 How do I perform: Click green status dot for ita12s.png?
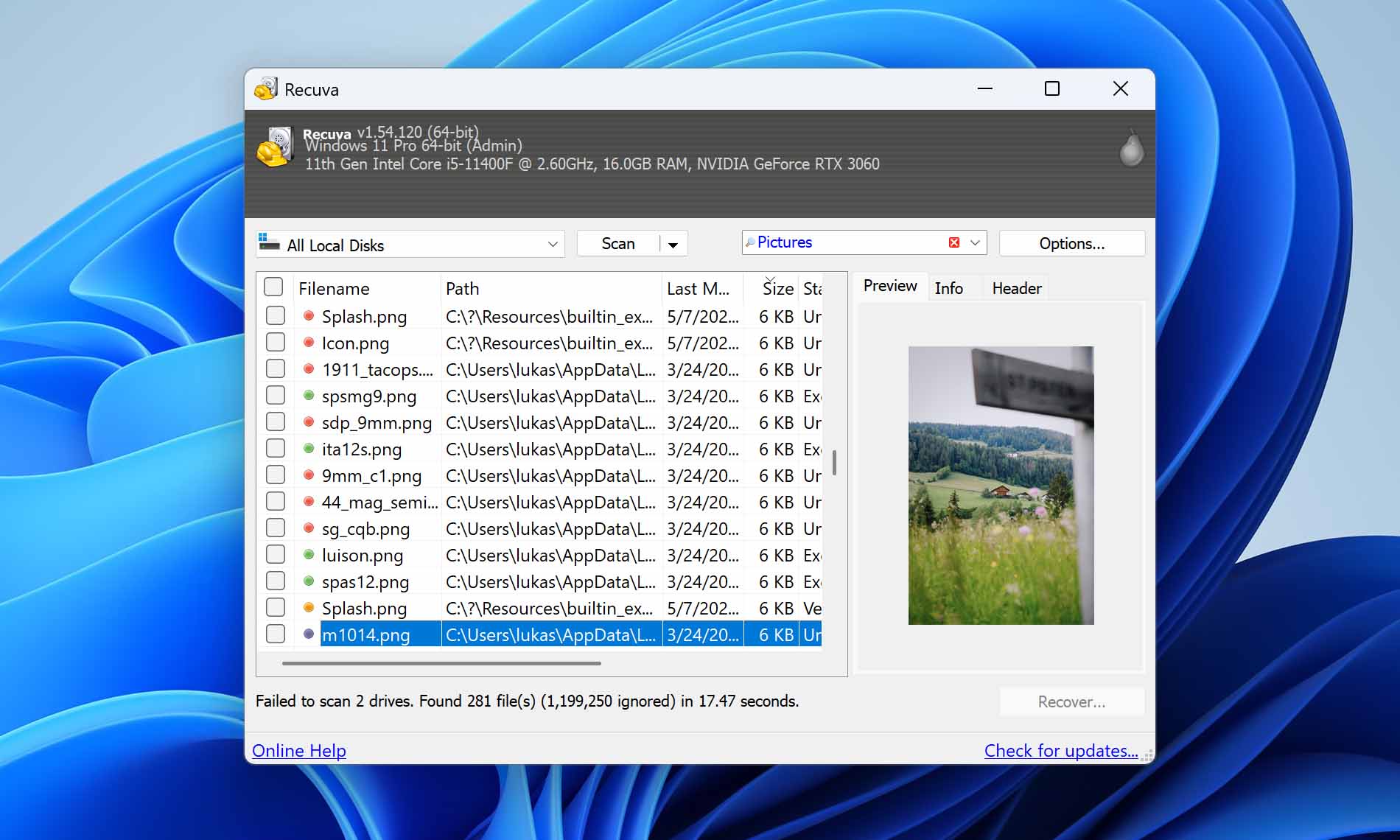pyautogui.click(x=309, y=449)
